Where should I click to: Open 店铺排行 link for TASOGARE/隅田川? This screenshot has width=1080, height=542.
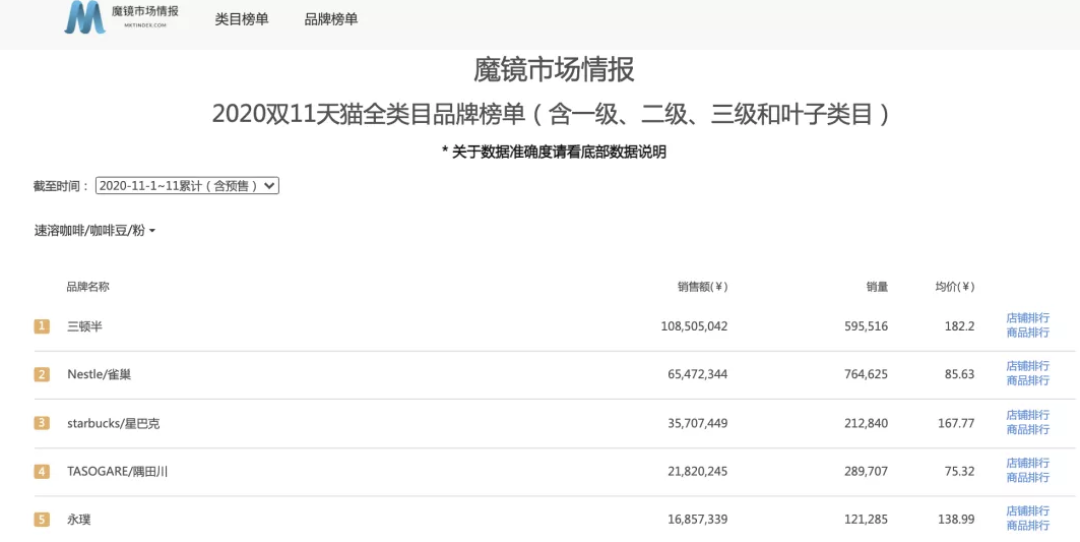pos(1028,463)
